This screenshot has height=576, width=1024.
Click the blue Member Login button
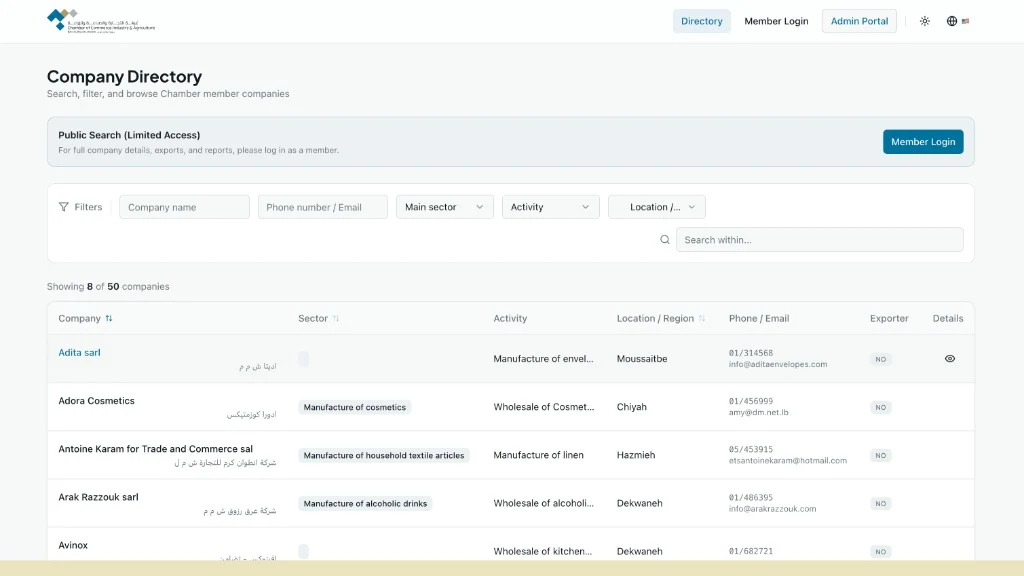click(x=923, y=142)
